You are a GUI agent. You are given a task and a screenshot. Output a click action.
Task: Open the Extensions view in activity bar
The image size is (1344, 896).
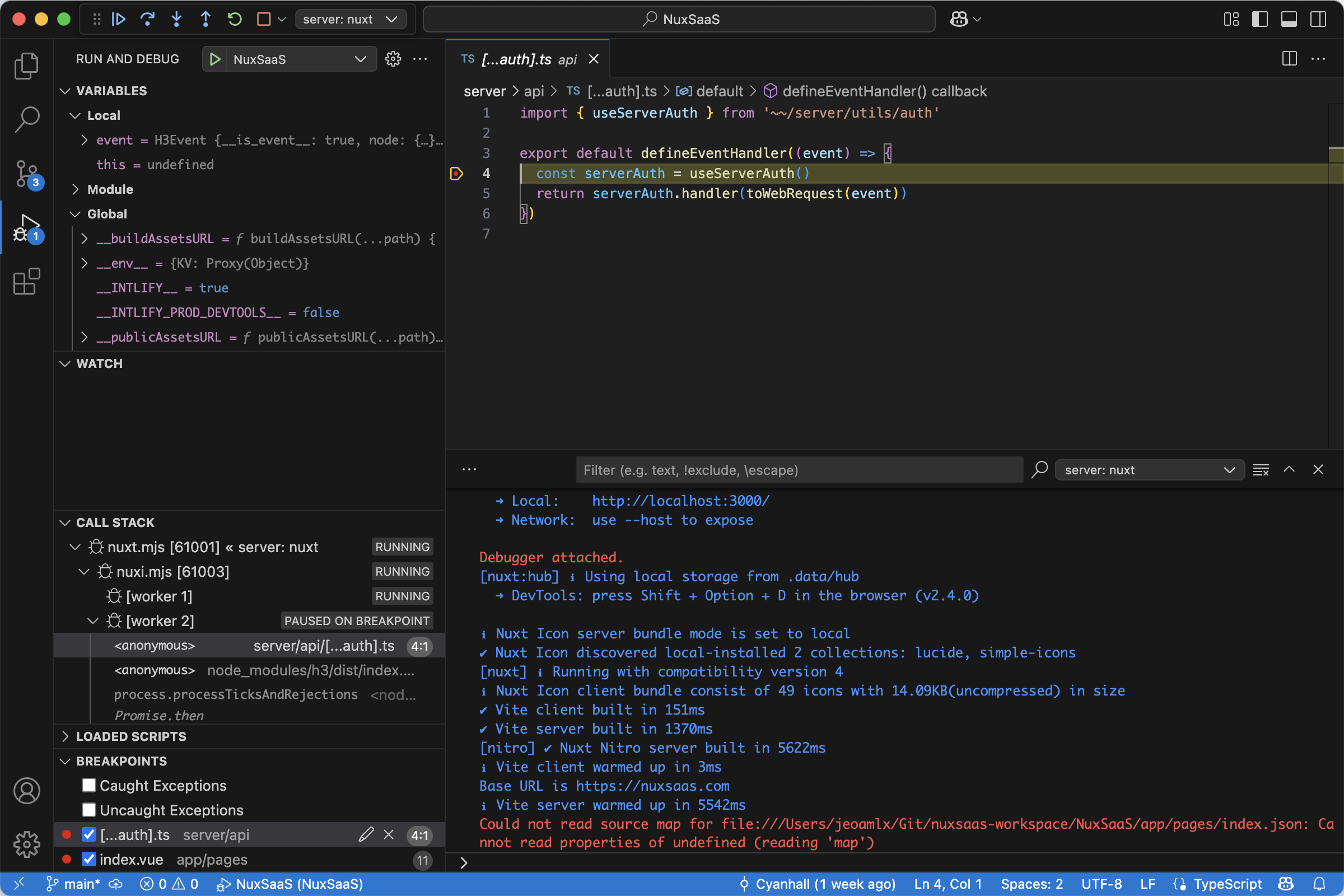click(26, 282)
